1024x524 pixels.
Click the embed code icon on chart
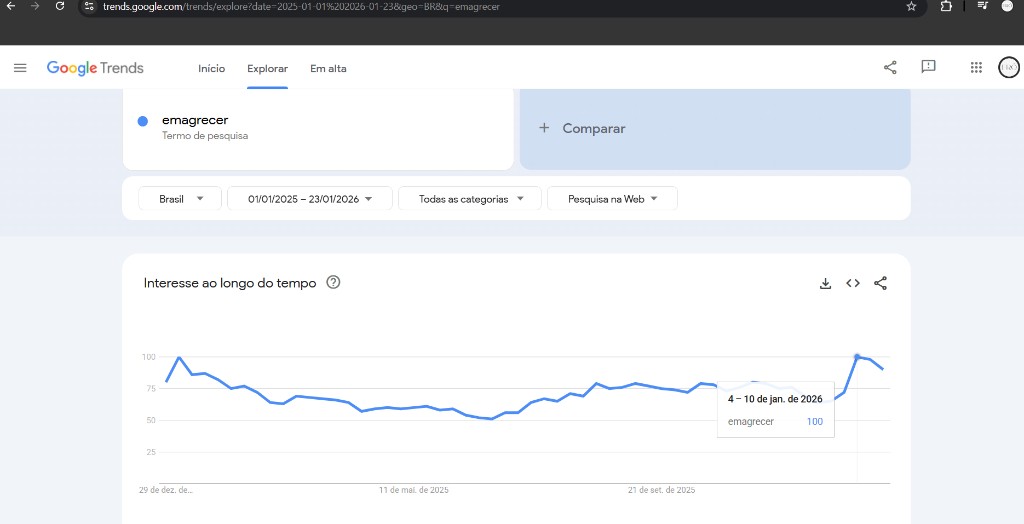pos(853,283)
